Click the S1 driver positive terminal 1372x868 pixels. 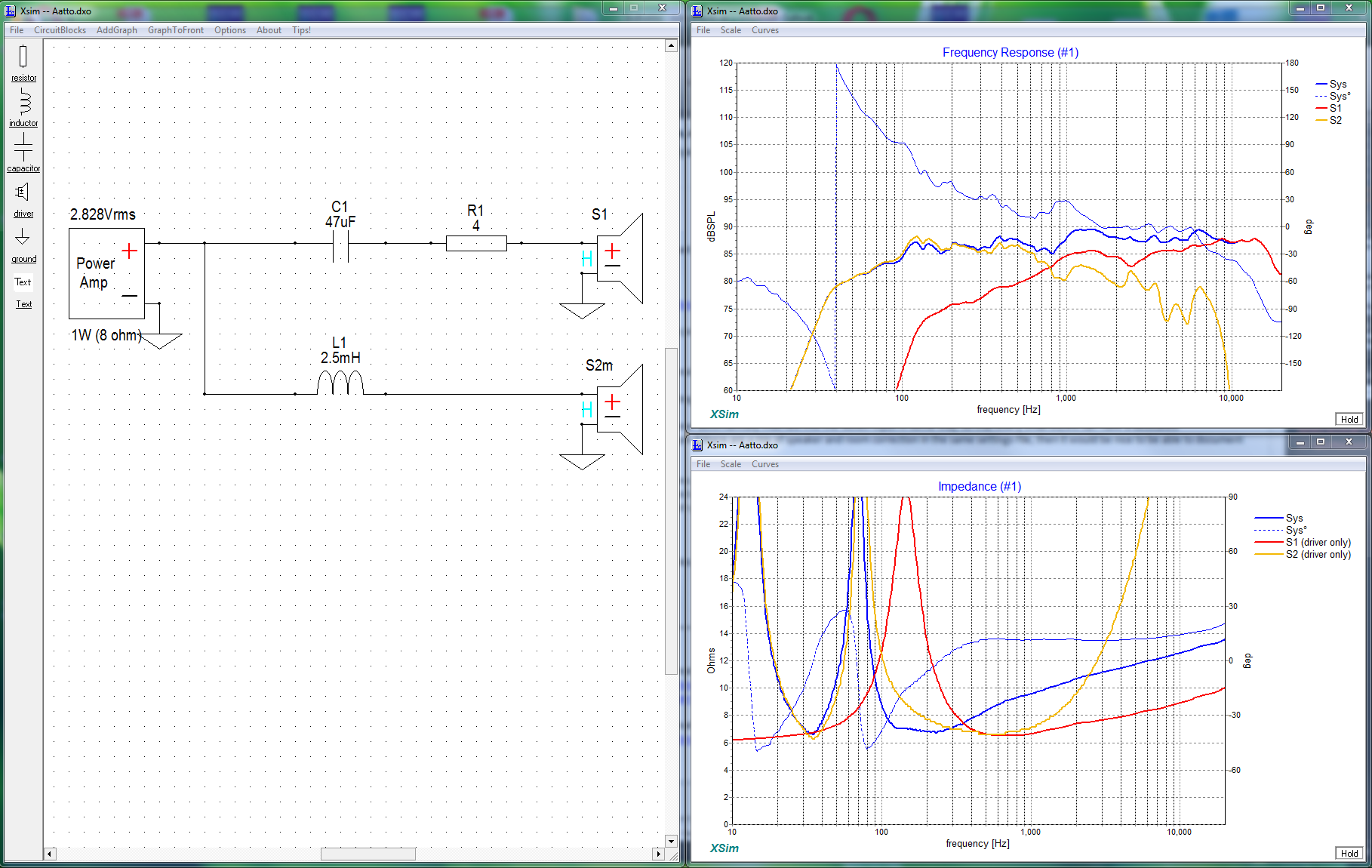[x=612, y=251]
